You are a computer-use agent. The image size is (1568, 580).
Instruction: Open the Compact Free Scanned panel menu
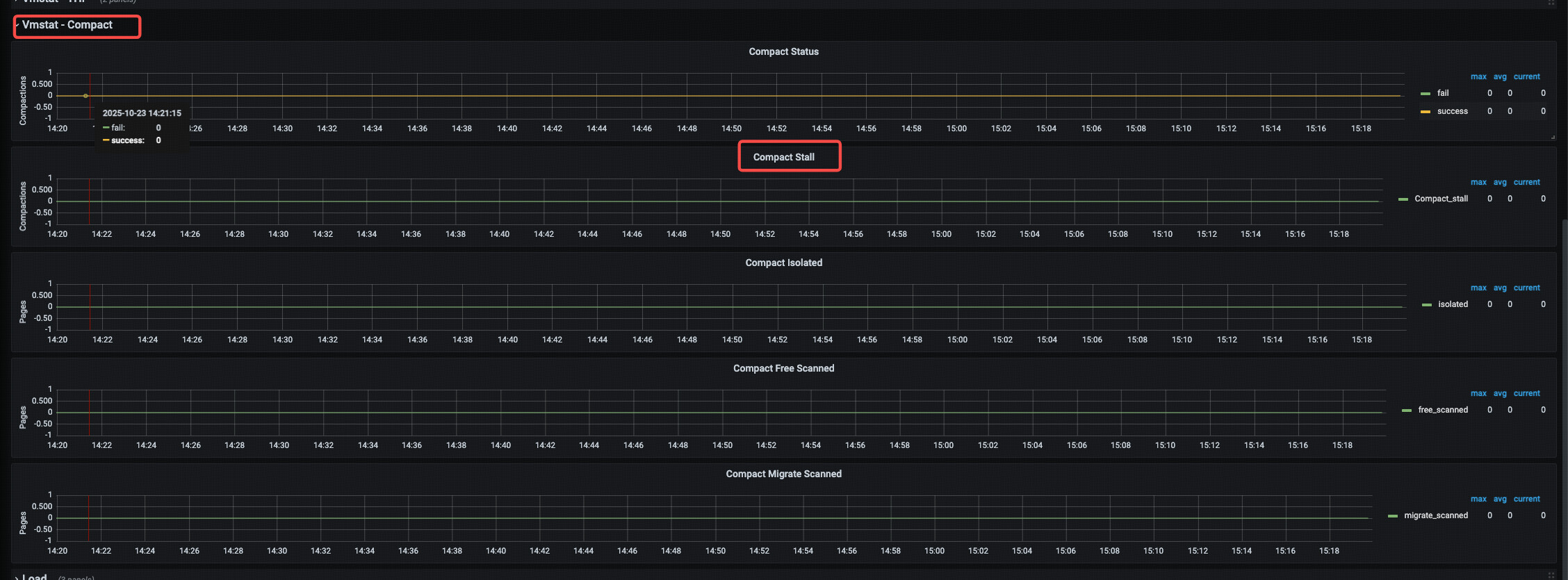tap(783, 368)
